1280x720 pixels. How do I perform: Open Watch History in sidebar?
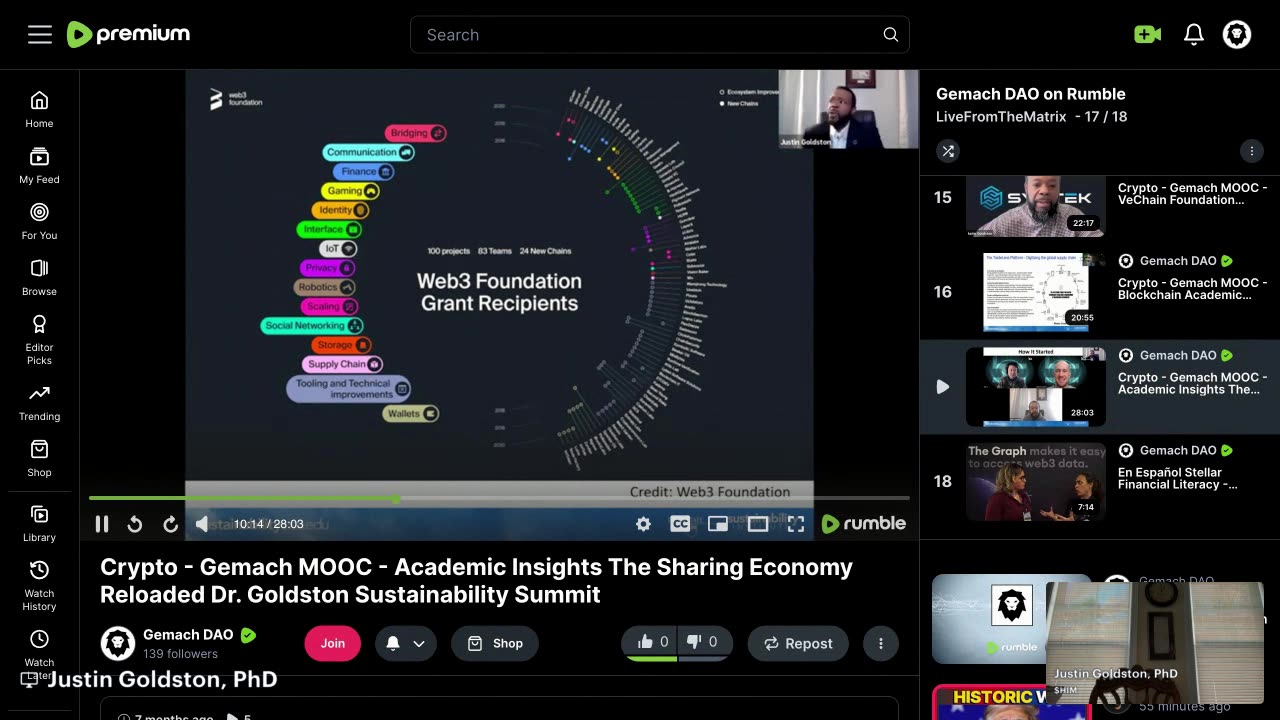pyautogui.click(x=39, y=585)
